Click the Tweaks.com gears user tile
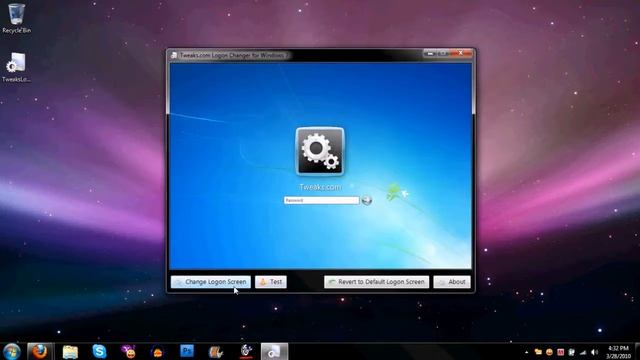 (x=320, y=151)
